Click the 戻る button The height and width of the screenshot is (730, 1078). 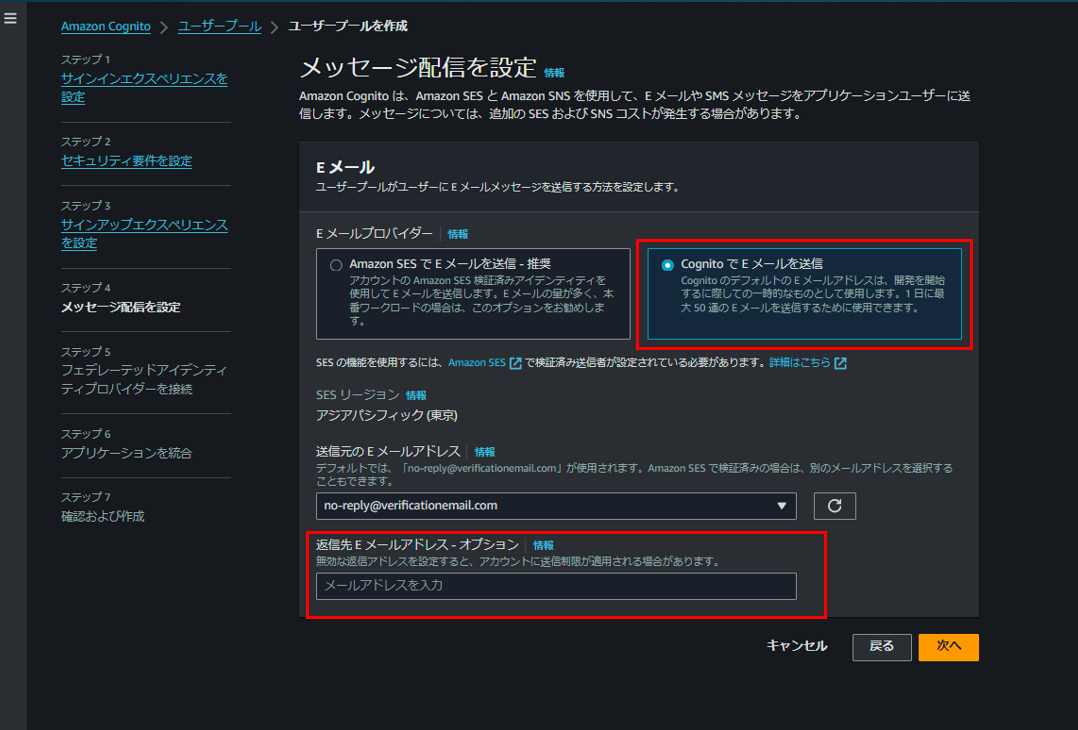[881, 646]
